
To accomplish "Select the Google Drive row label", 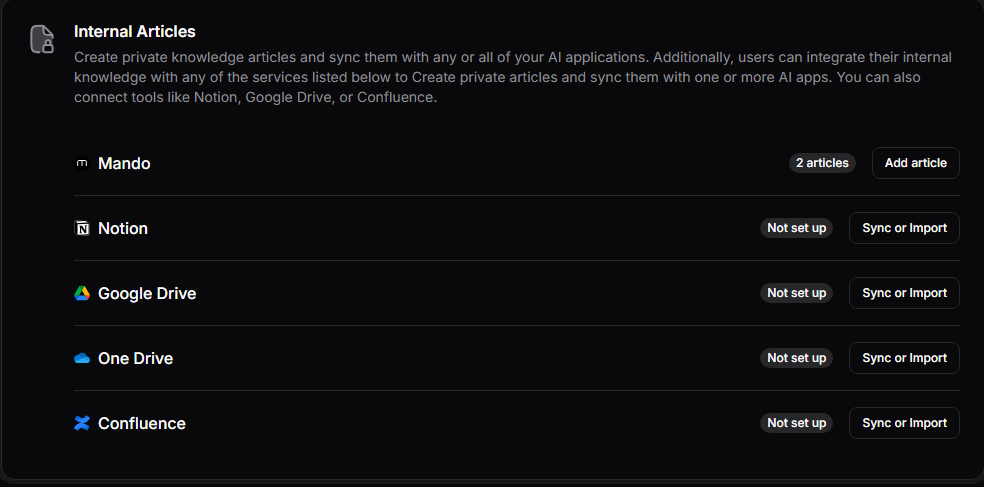I will (147, 293).
